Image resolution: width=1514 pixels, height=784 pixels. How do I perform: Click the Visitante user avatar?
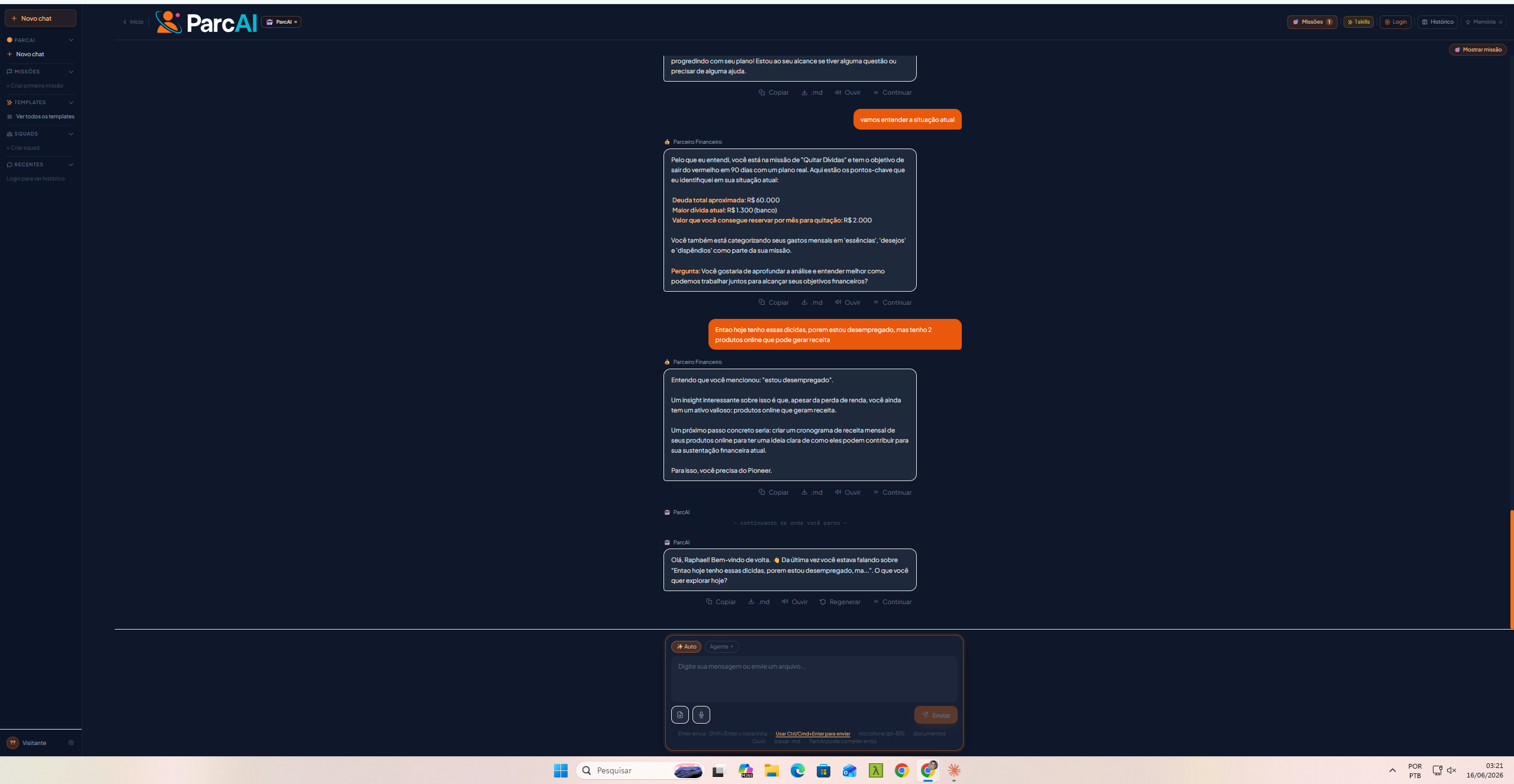point(13,743)
